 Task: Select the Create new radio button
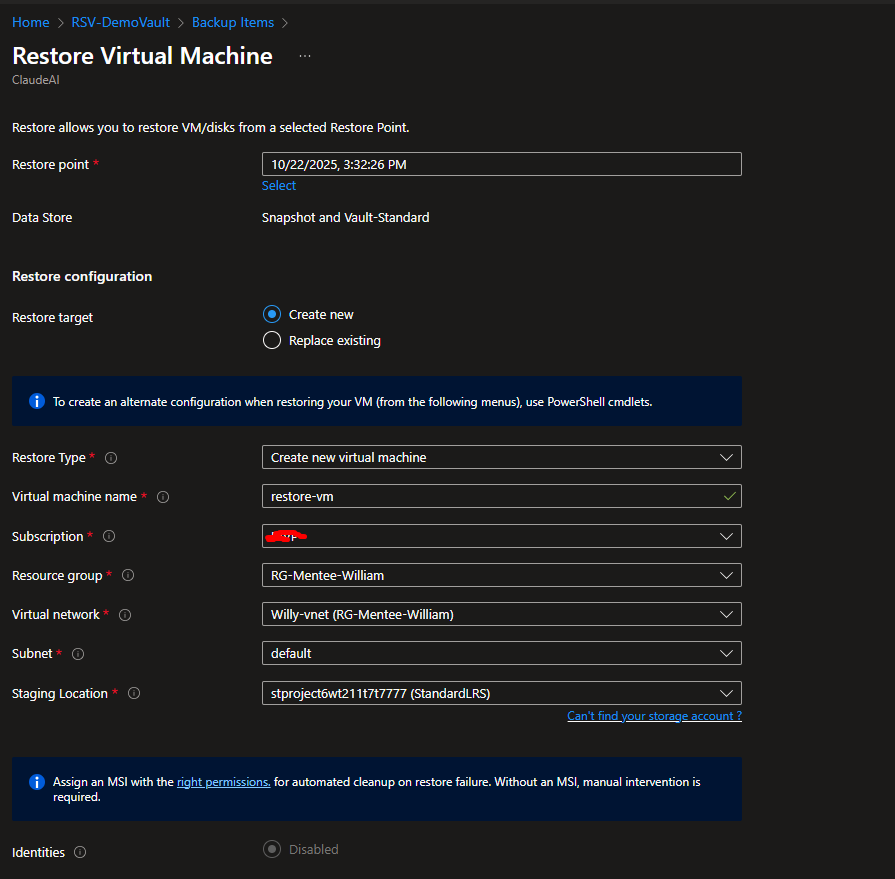pos(272,314)
